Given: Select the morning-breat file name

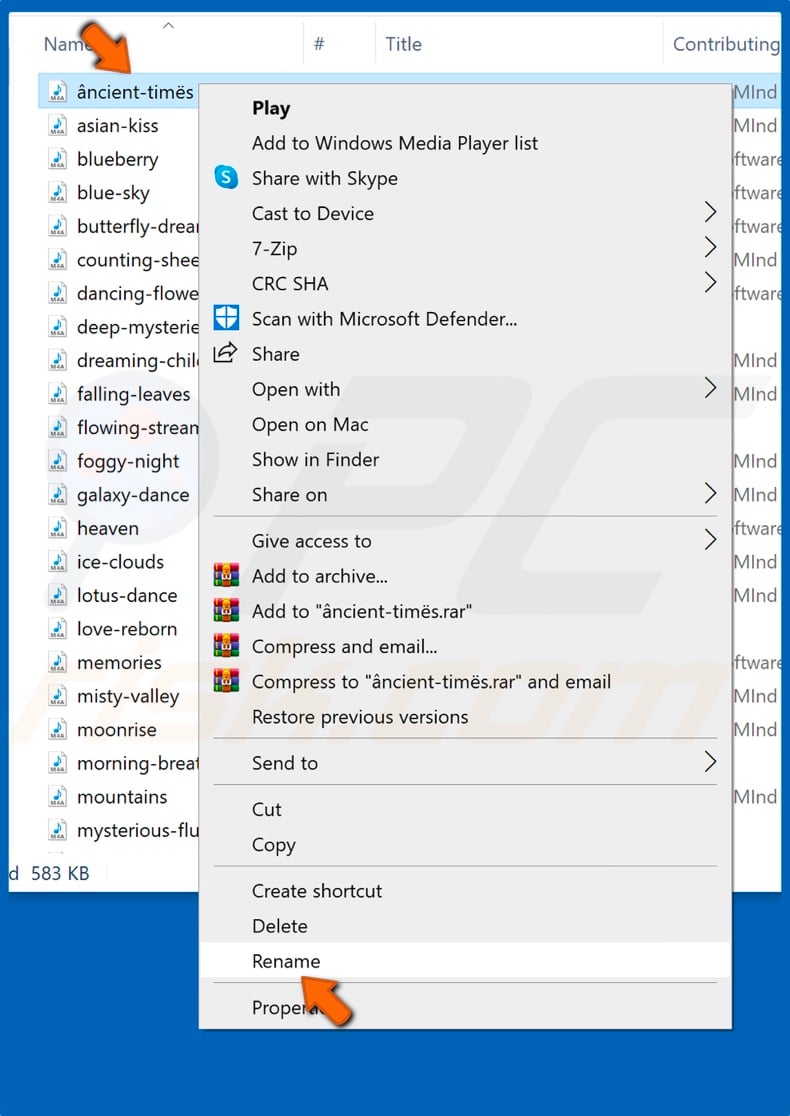Looking at the screenshot, I should click(137, 763).
